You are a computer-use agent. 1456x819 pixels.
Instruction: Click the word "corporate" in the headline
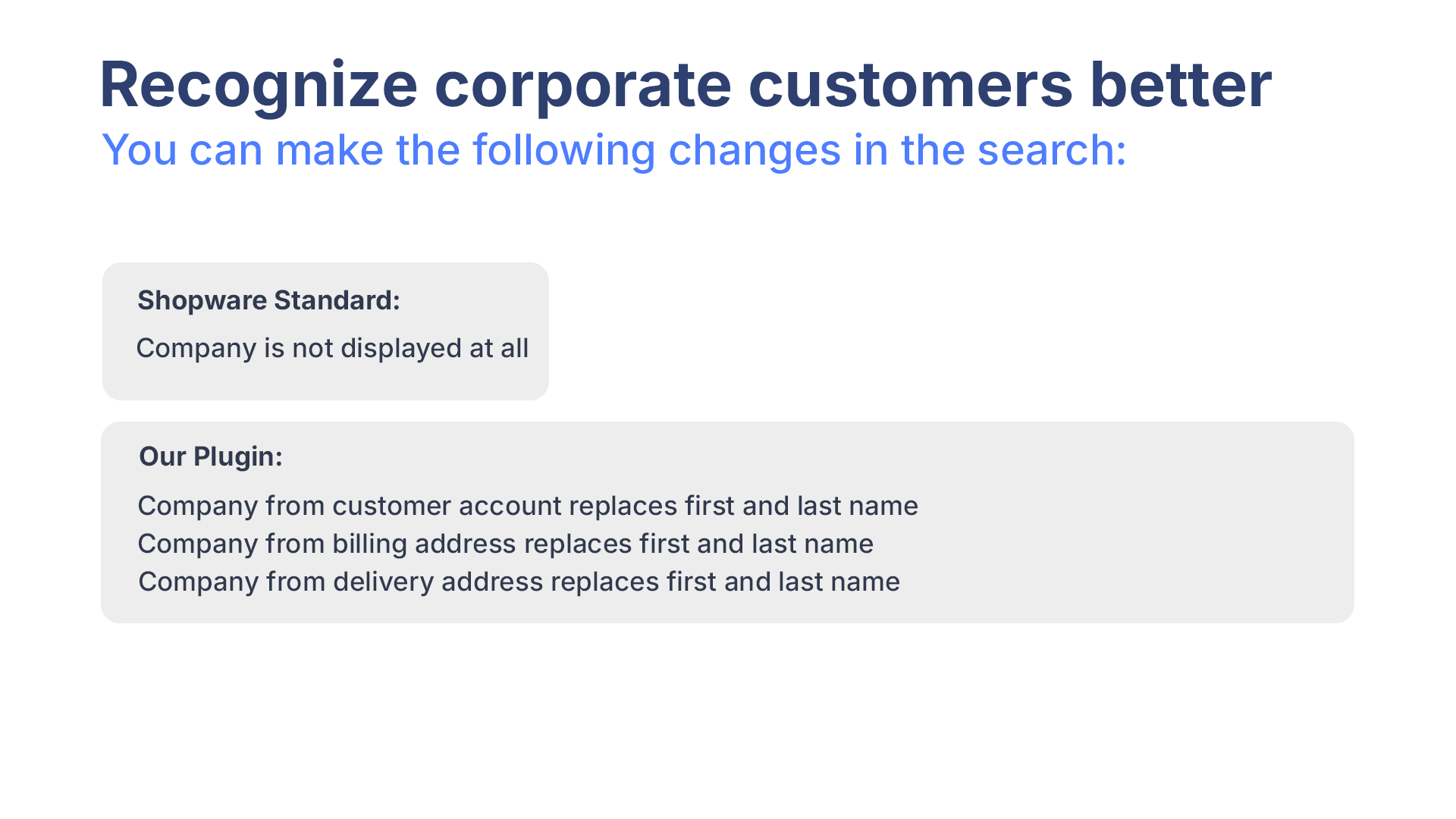[582, 85]
